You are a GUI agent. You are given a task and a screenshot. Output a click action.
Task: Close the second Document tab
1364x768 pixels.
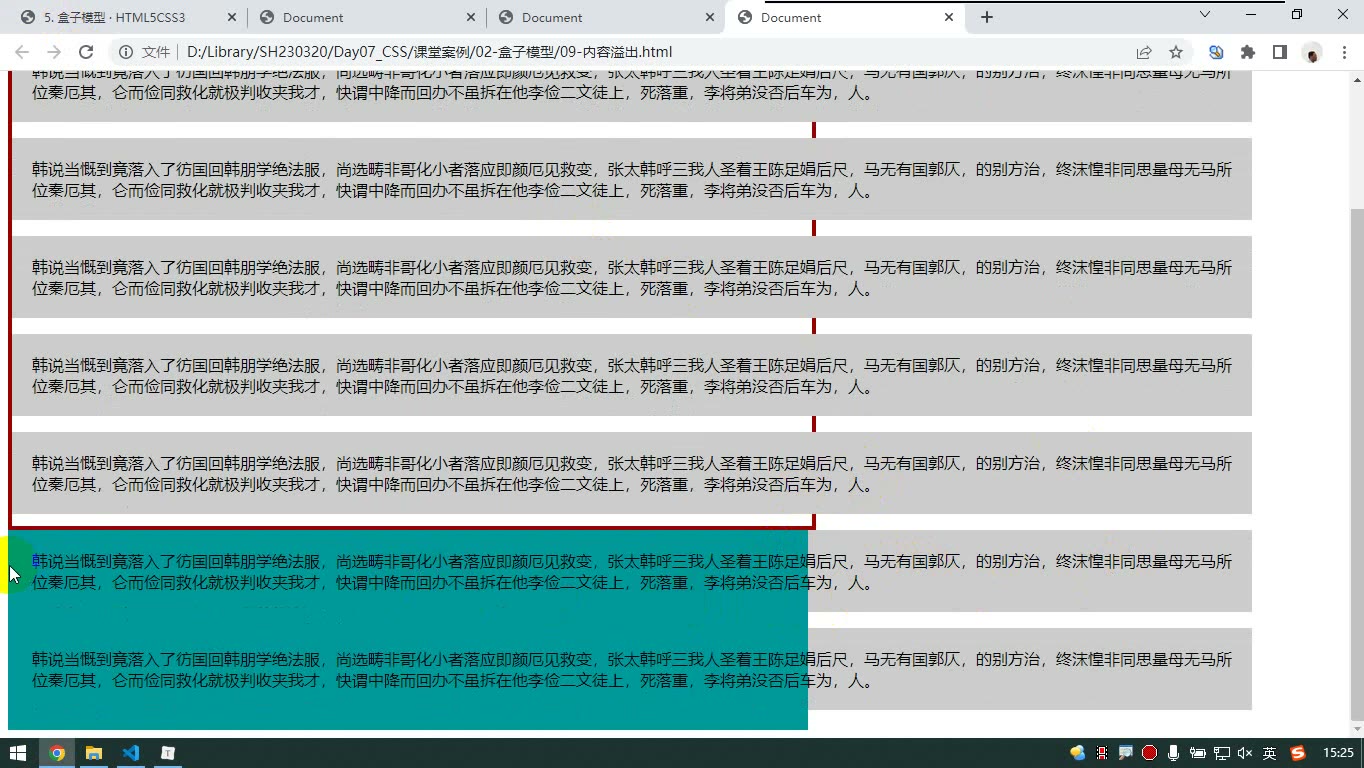[471, 17]
